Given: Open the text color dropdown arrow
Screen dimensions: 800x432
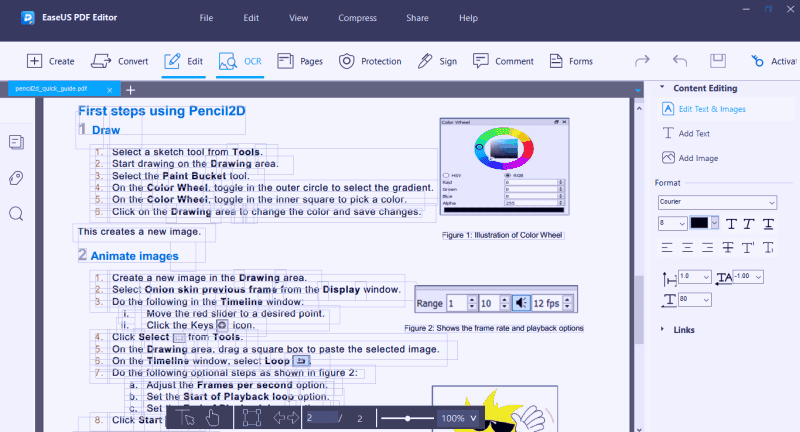Looking at the screenshot, I should [714, 223].
